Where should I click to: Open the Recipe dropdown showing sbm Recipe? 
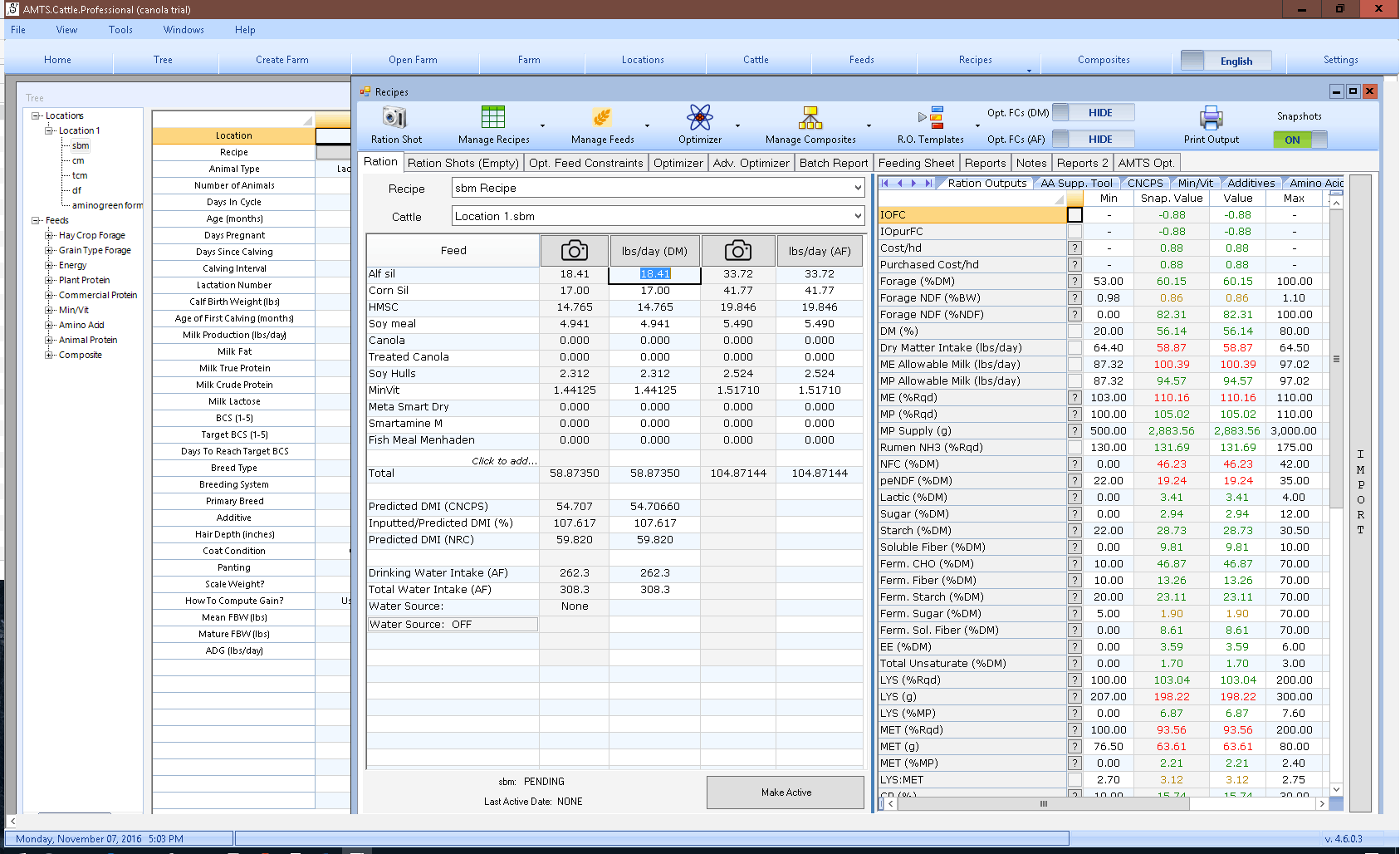pos(658,189)
